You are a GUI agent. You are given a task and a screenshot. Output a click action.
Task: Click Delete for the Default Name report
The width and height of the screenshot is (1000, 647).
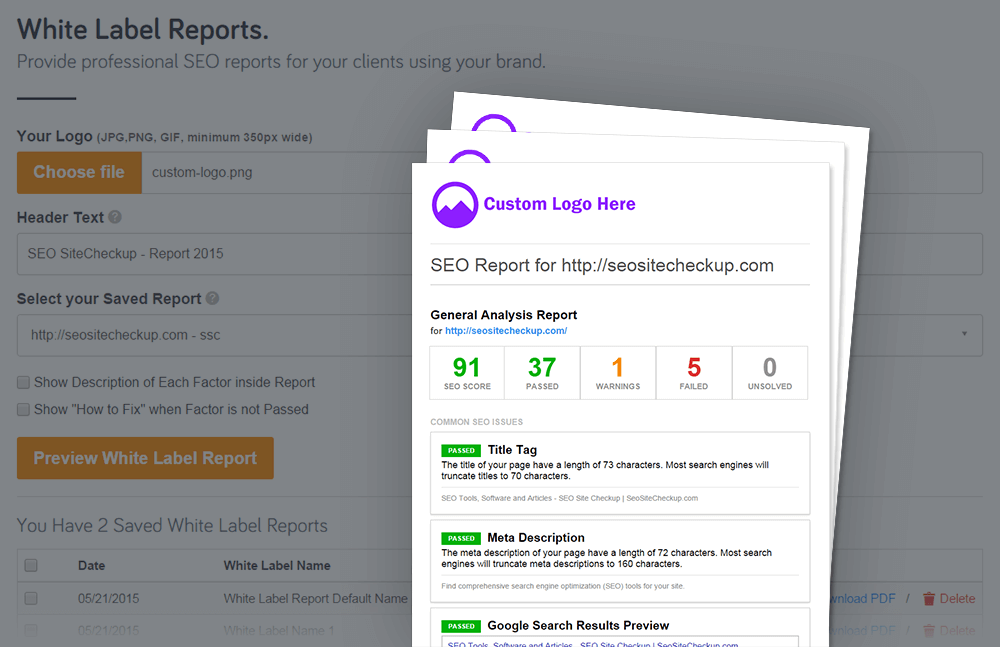click(x=957, y=599)
